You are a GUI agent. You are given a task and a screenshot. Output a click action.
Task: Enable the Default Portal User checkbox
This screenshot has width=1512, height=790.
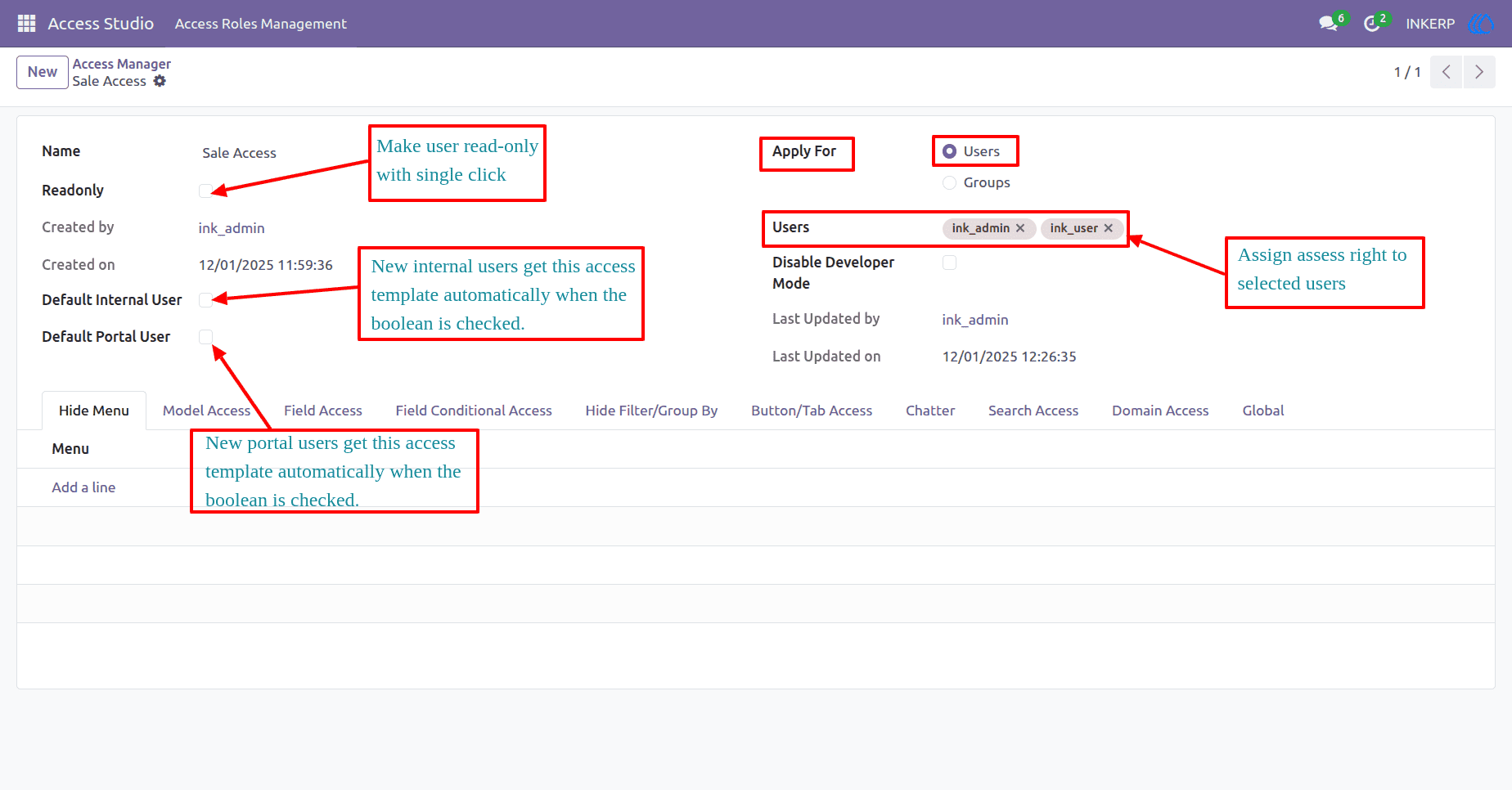[205, 337]
